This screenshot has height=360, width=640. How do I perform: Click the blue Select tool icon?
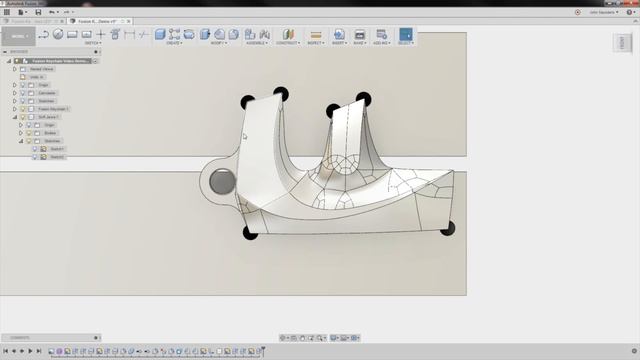click(406, 34)
